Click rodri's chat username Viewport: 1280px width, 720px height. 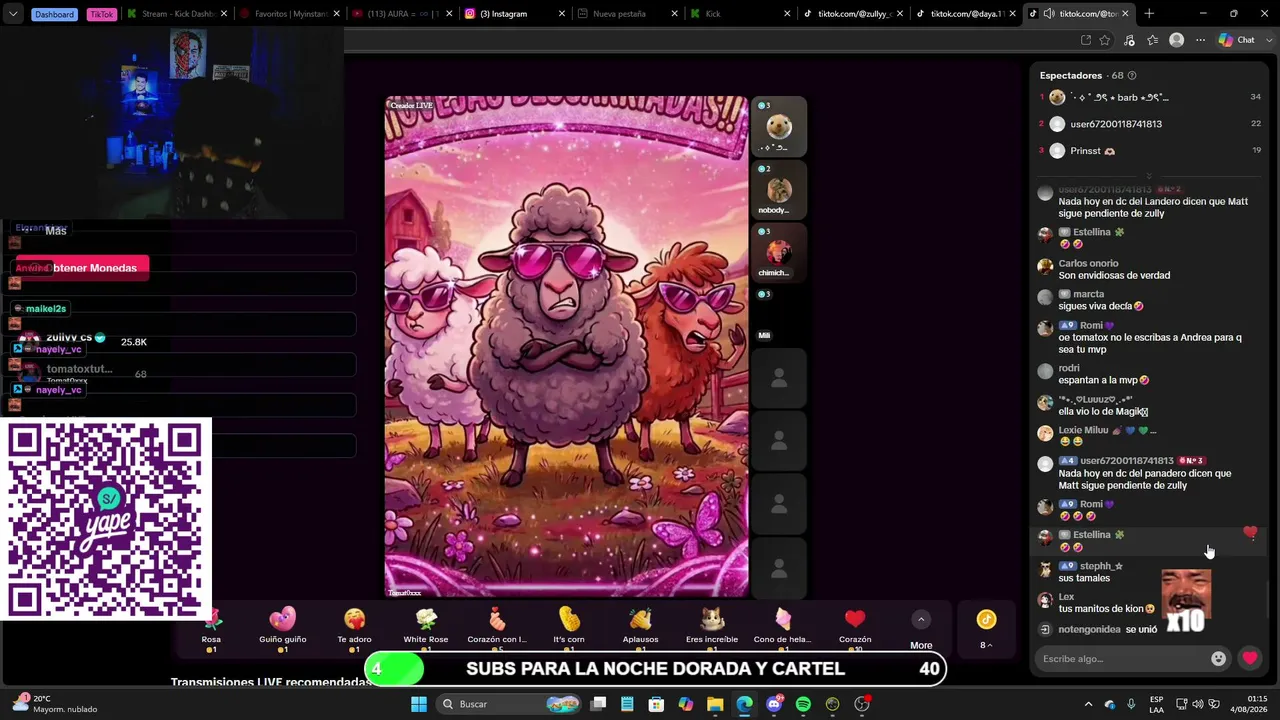coord(1069,368)
